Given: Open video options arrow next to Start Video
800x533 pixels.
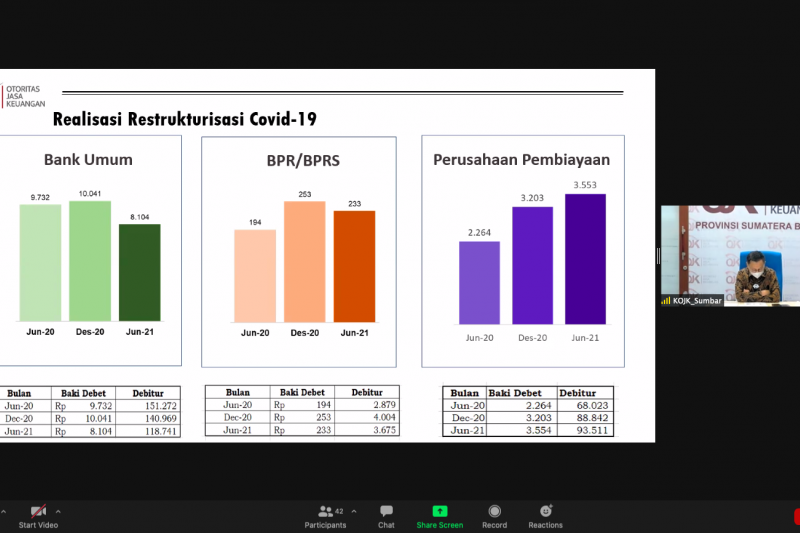Looking at the screenshot, I should [58, 511].
